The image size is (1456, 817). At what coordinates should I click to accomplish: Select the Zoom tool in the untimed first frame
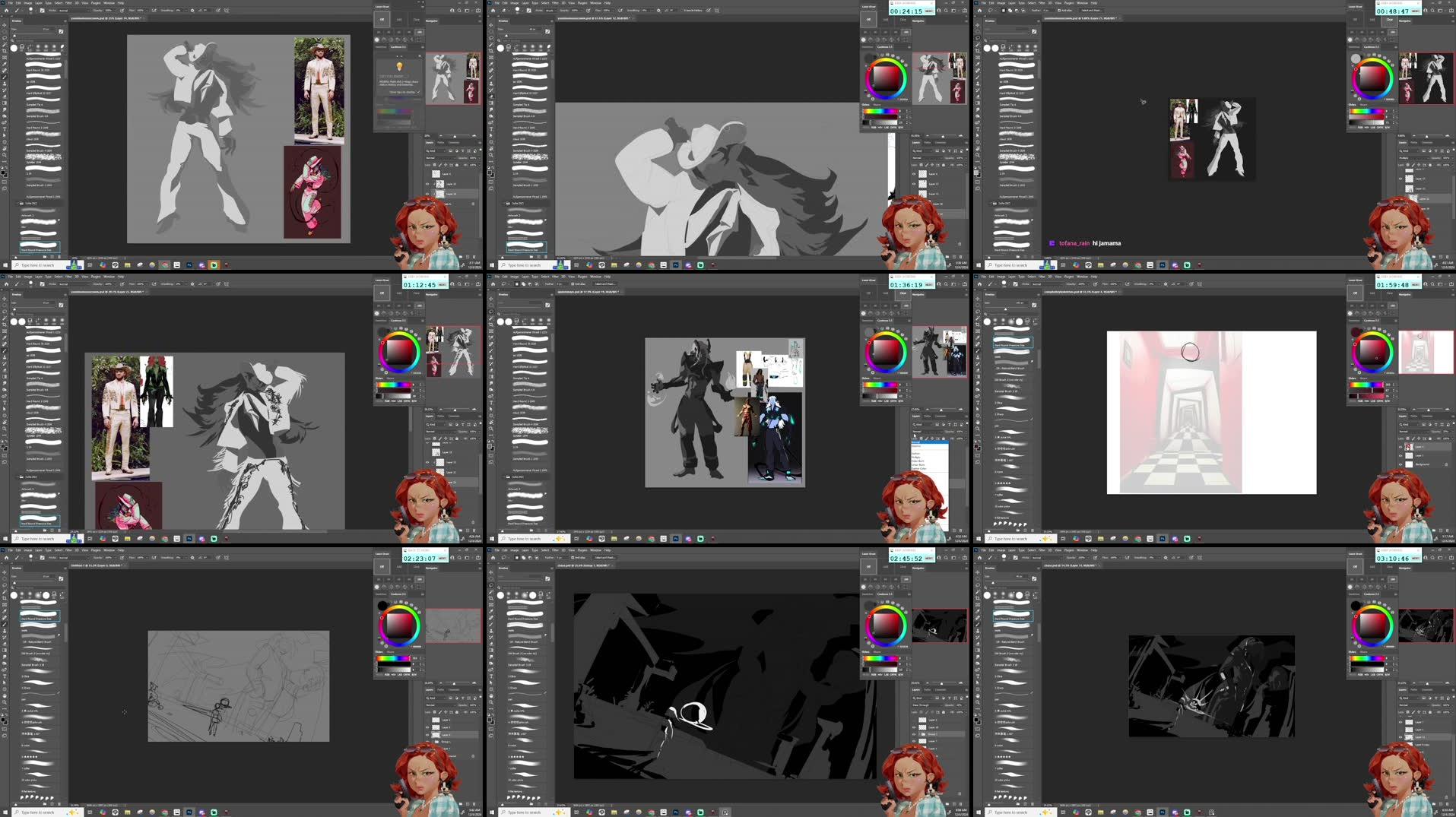click(5, 155)
